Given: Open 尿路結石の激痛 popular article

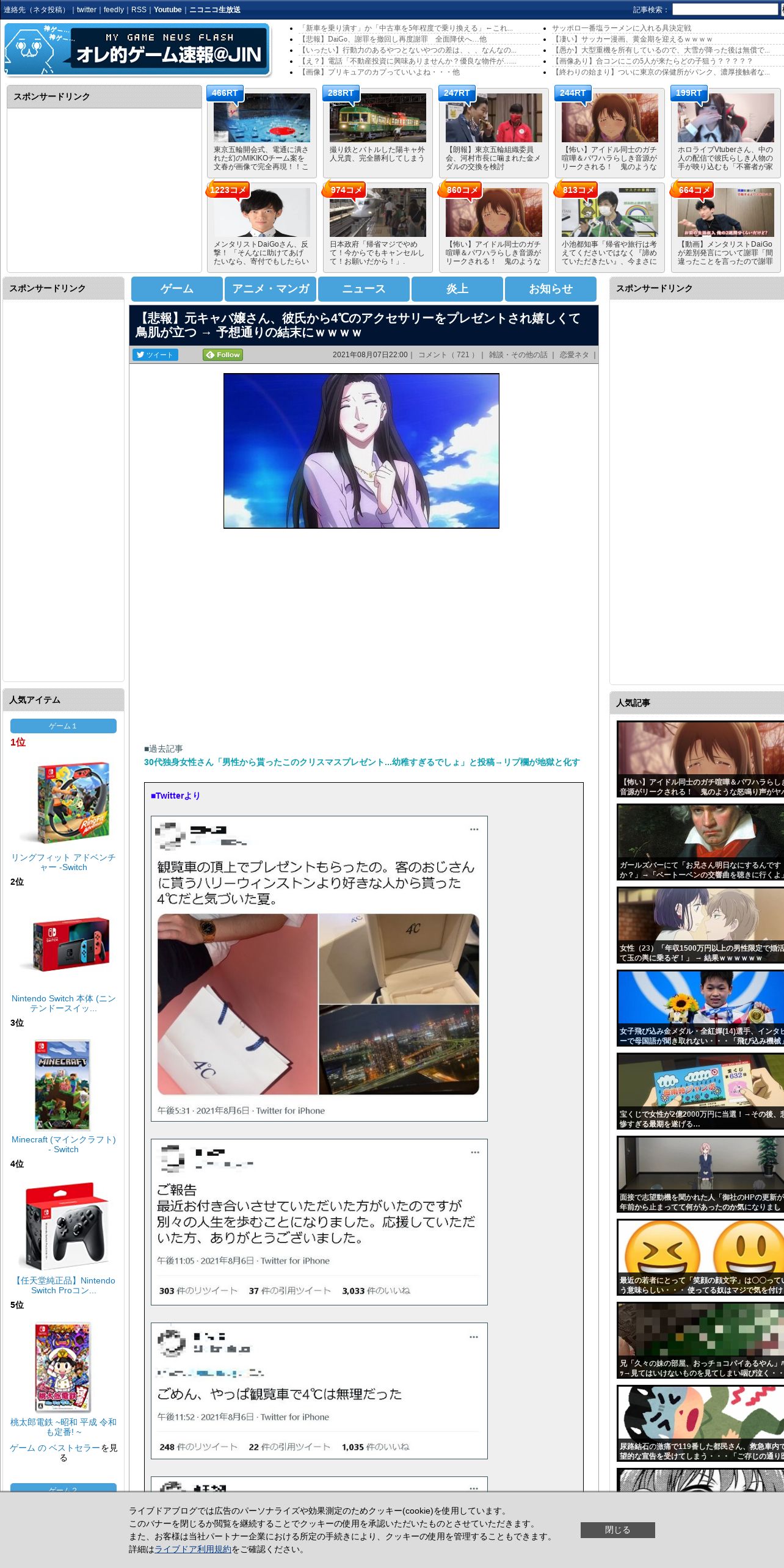Looking at the screenshot, I should pos(700,1423).
